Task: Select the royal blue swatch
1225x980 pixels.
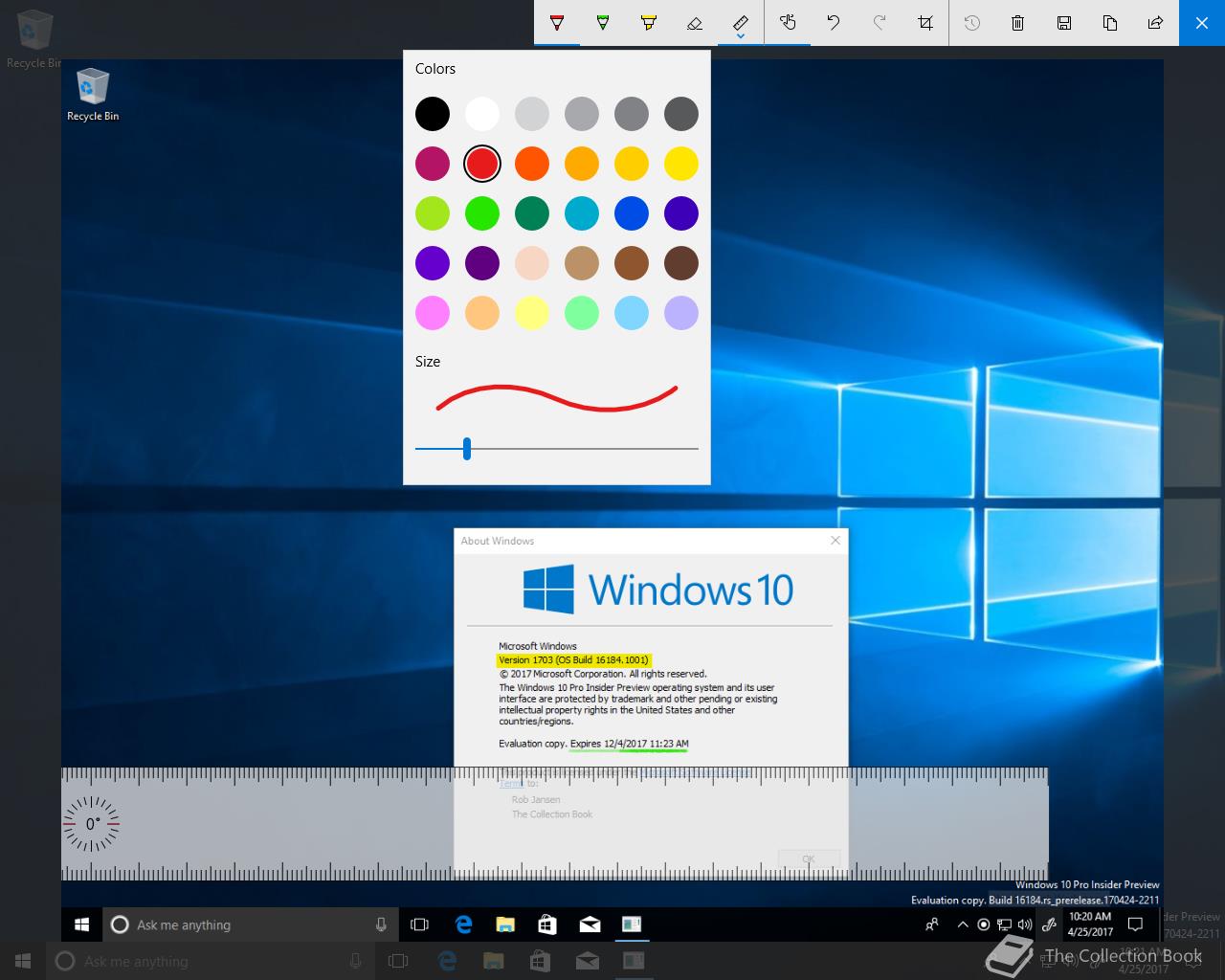Action: click(x=632, y=213)
